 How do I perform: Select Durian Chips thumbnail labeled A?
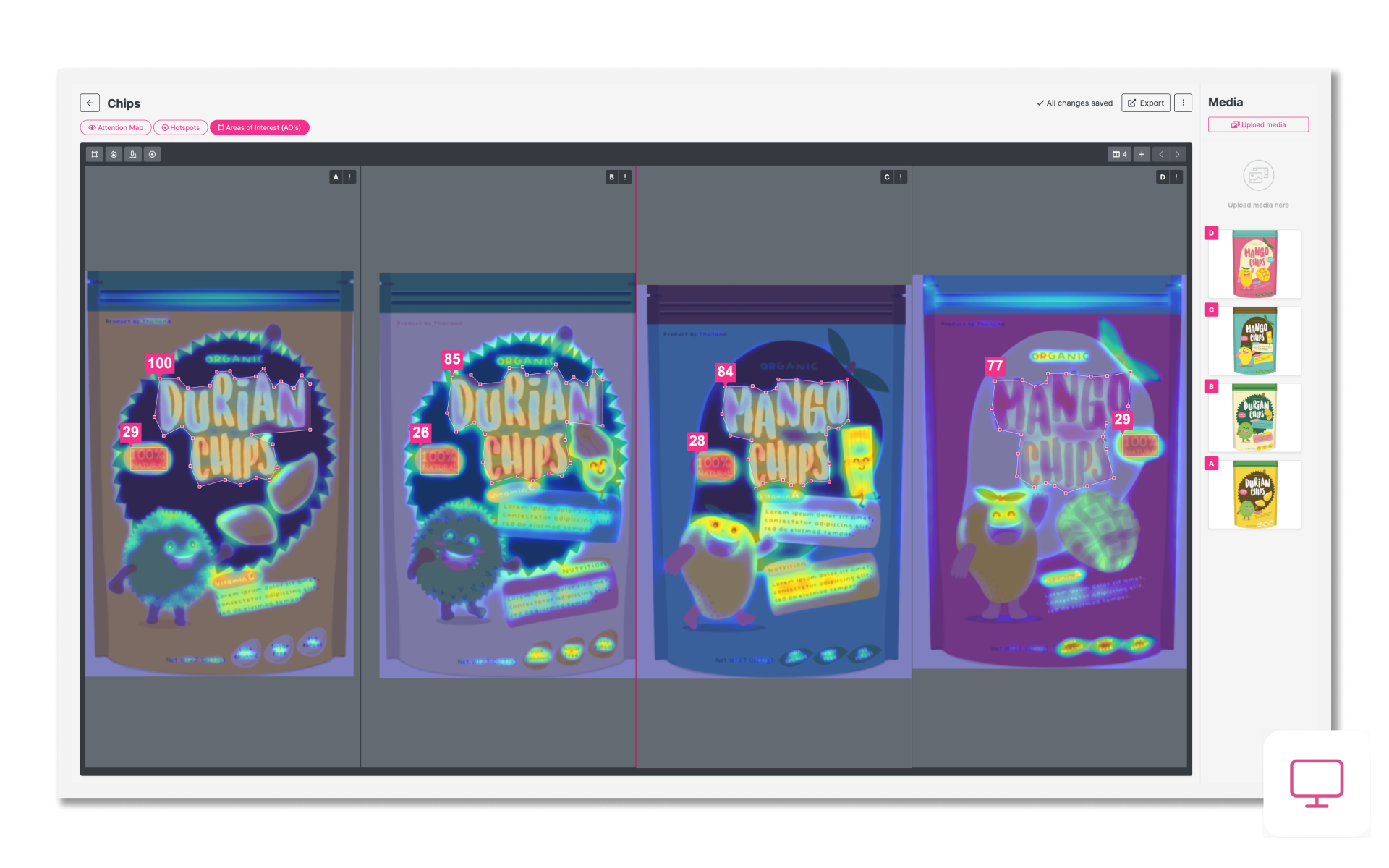(1255, 494)
